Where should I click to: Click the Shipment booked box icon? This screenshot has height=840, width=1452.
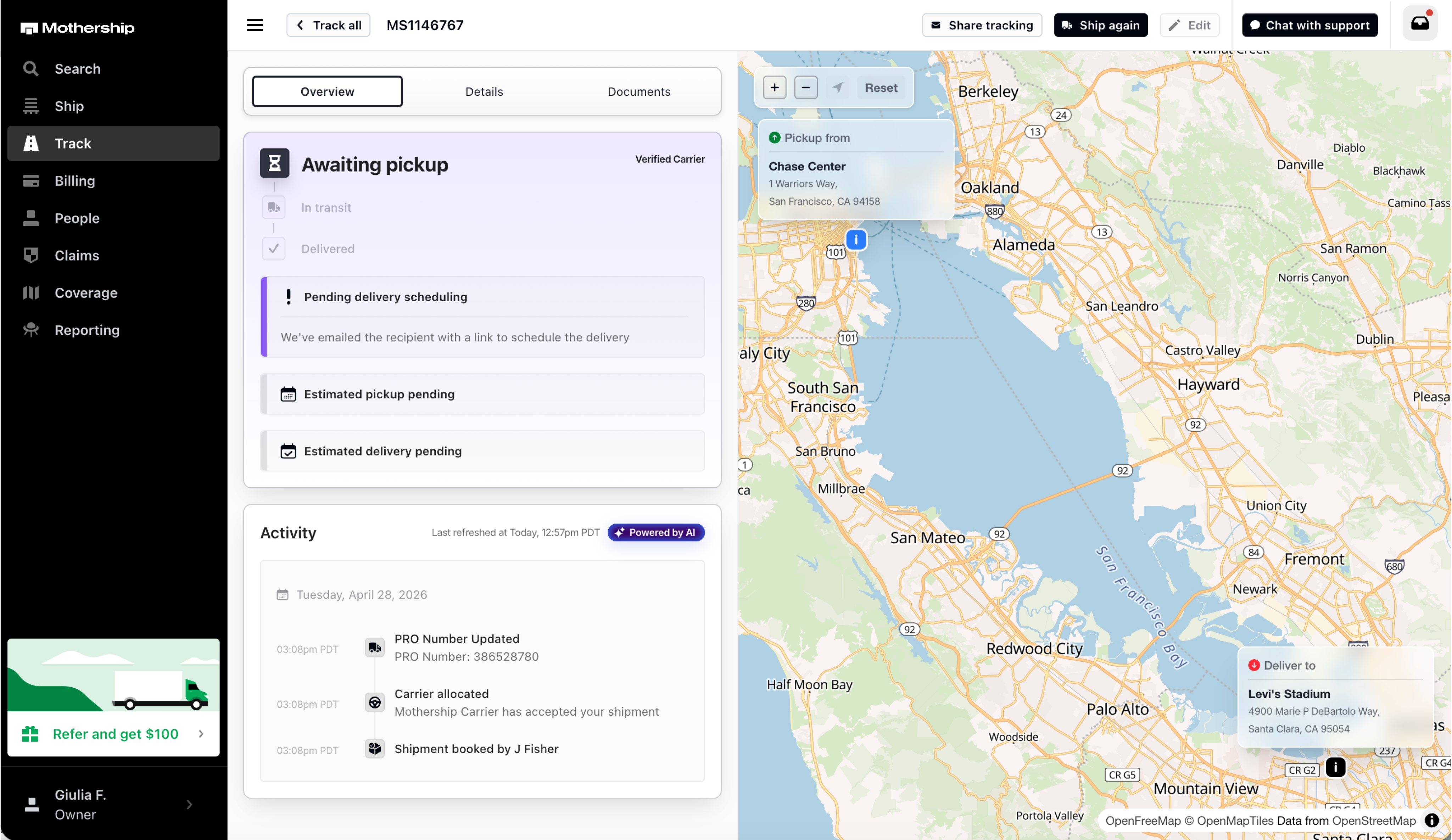375,749
